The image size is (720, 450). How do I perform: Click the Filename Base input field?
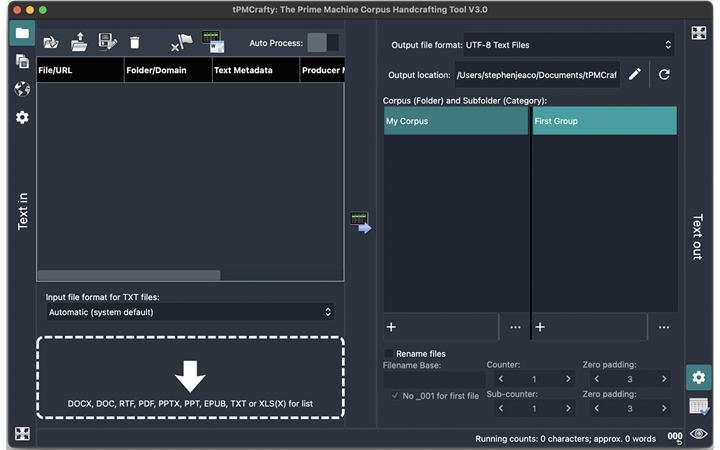coord(434,380)
